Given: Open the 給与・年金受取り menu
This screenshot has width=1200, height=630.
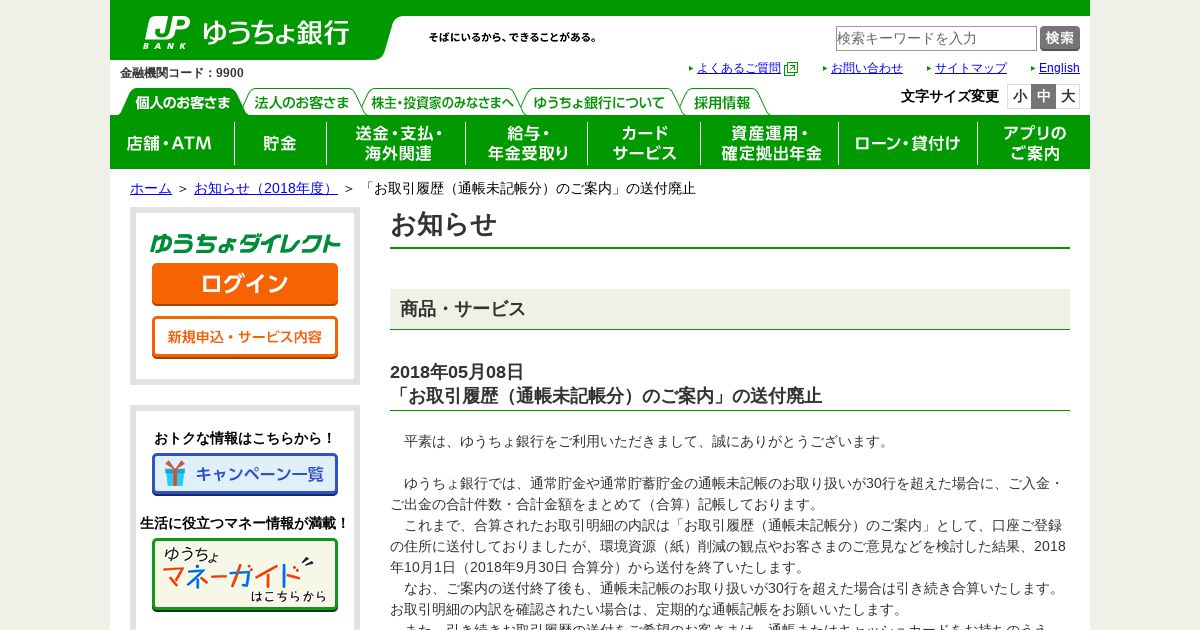Looking at the screenshot, I should 527,143.
